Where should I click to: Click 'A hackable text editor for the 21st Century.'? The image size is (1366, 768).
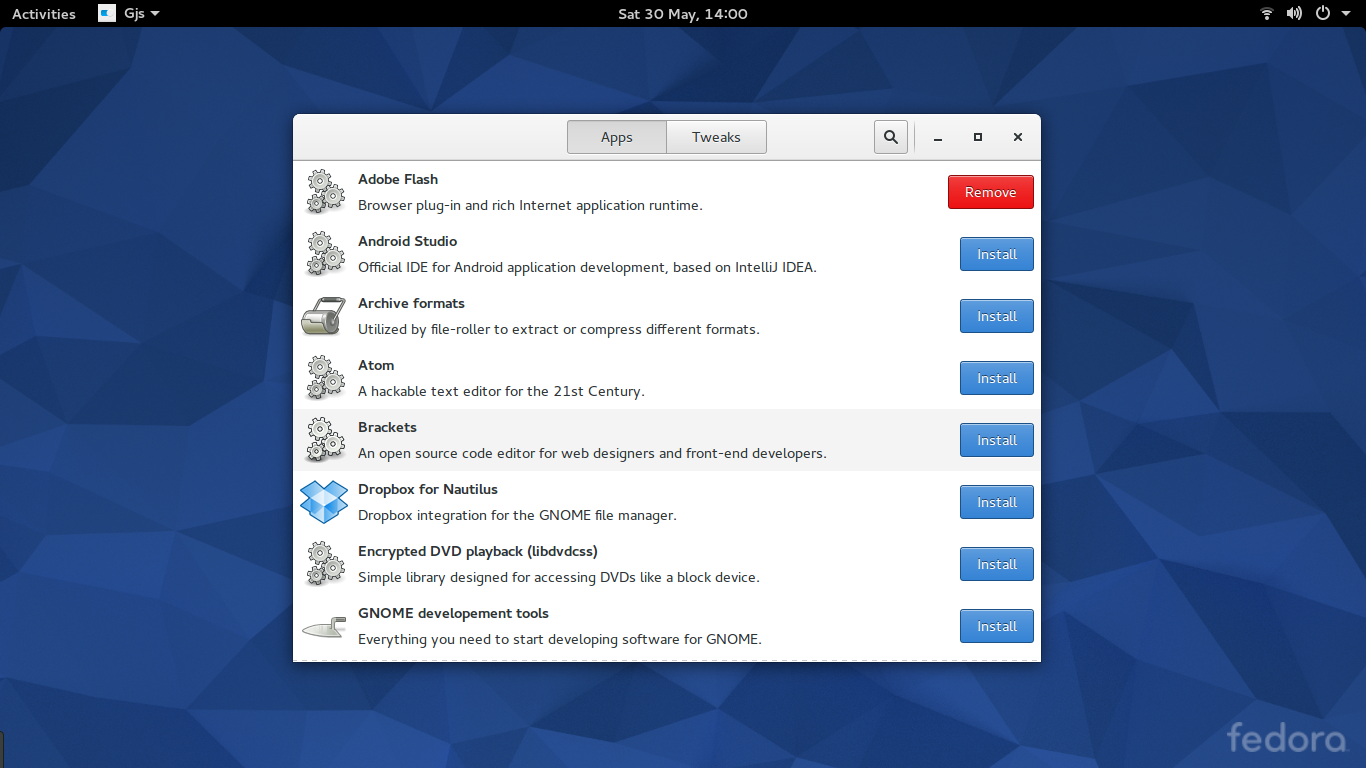(501, 391)
